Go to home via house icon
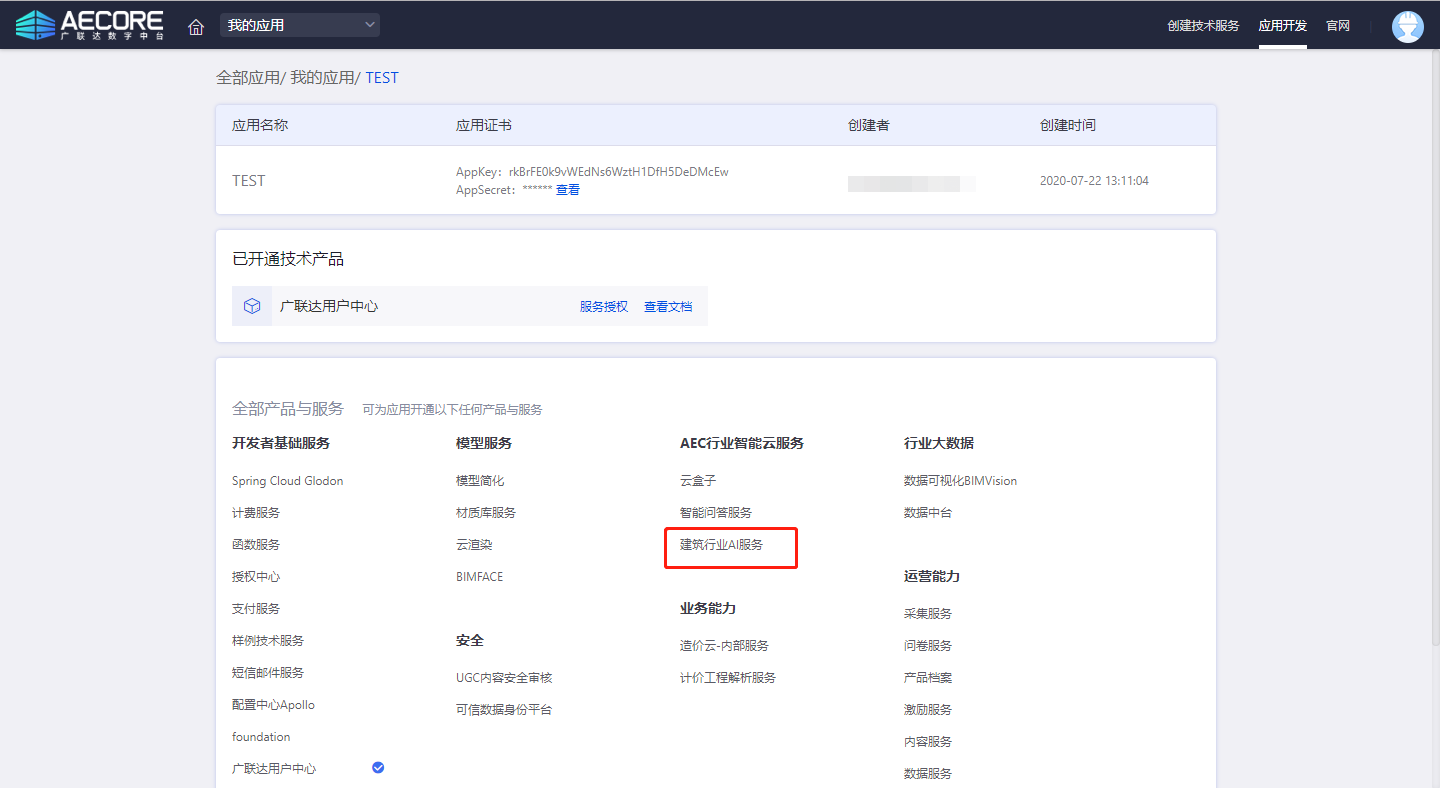This screenshot has width=1440, height=788. (x=196, y=26)
